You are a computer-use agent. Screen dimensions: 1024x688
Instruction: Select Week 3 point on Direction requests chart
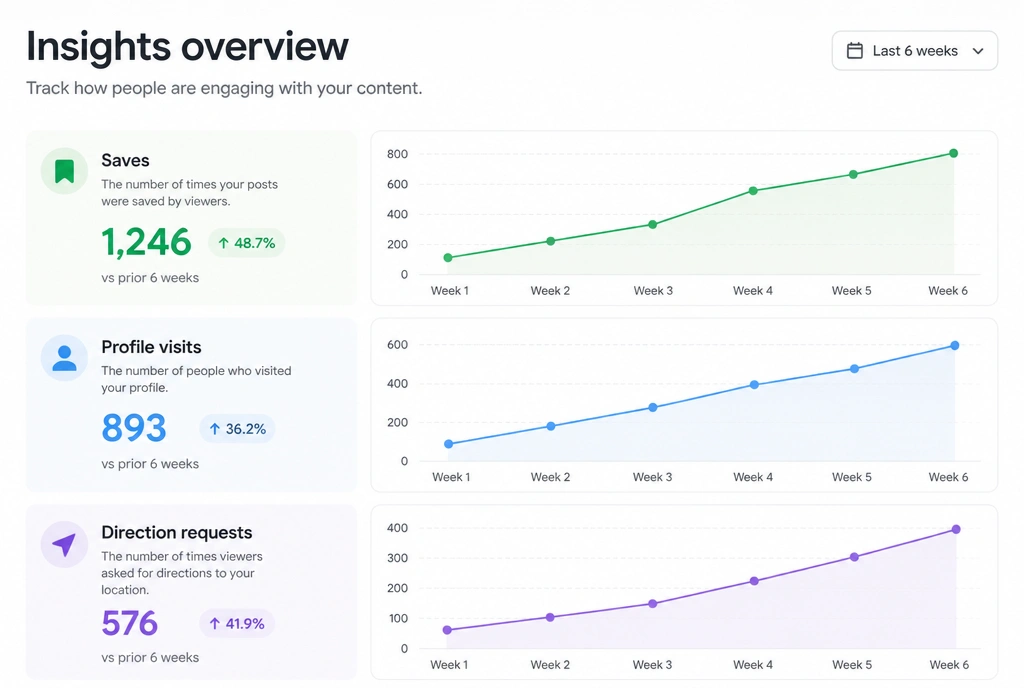pos(652,604)
